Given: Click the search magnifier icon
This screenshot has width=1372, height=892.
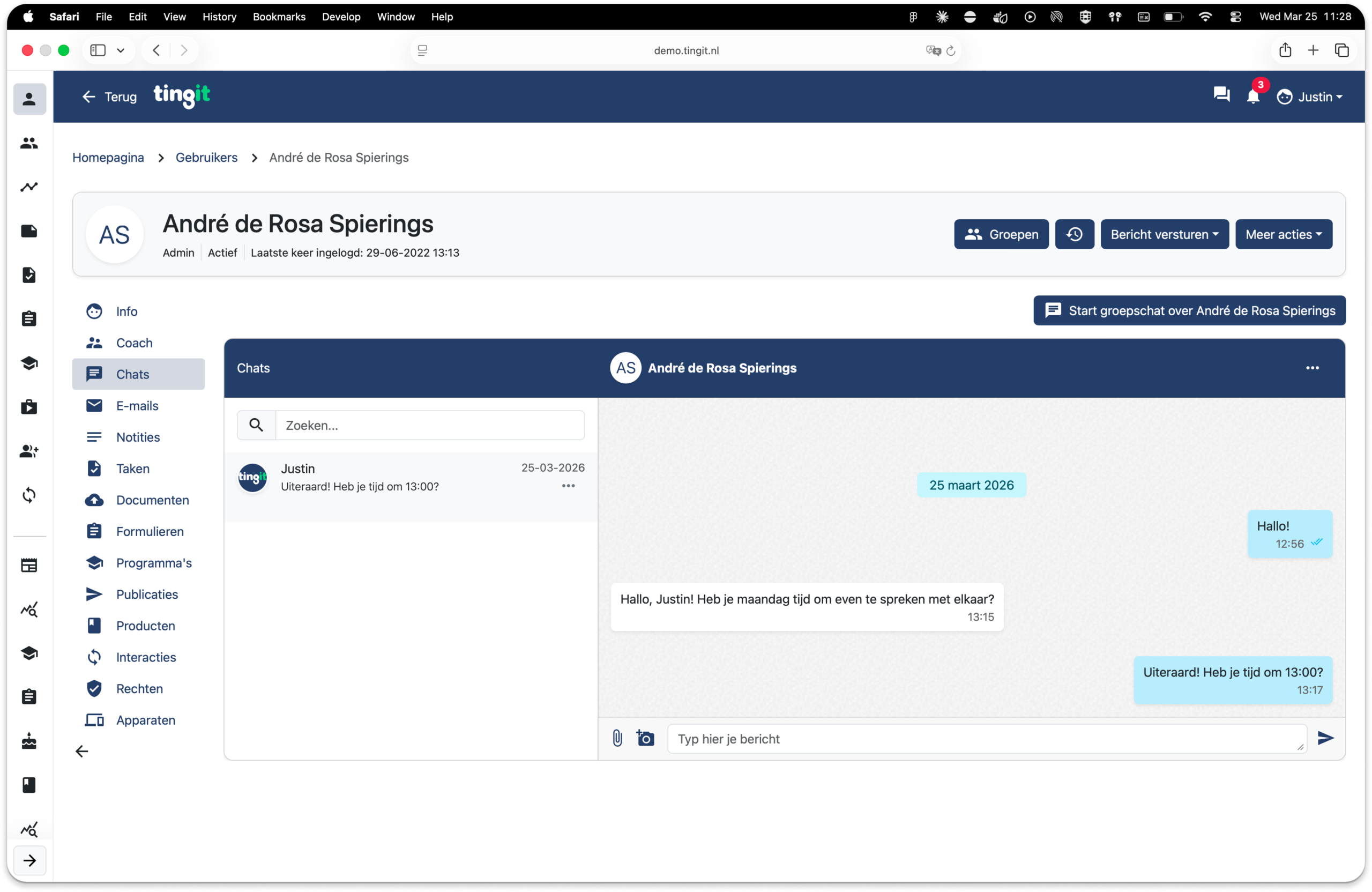Looking at the screenshot, I should (256, 426).
